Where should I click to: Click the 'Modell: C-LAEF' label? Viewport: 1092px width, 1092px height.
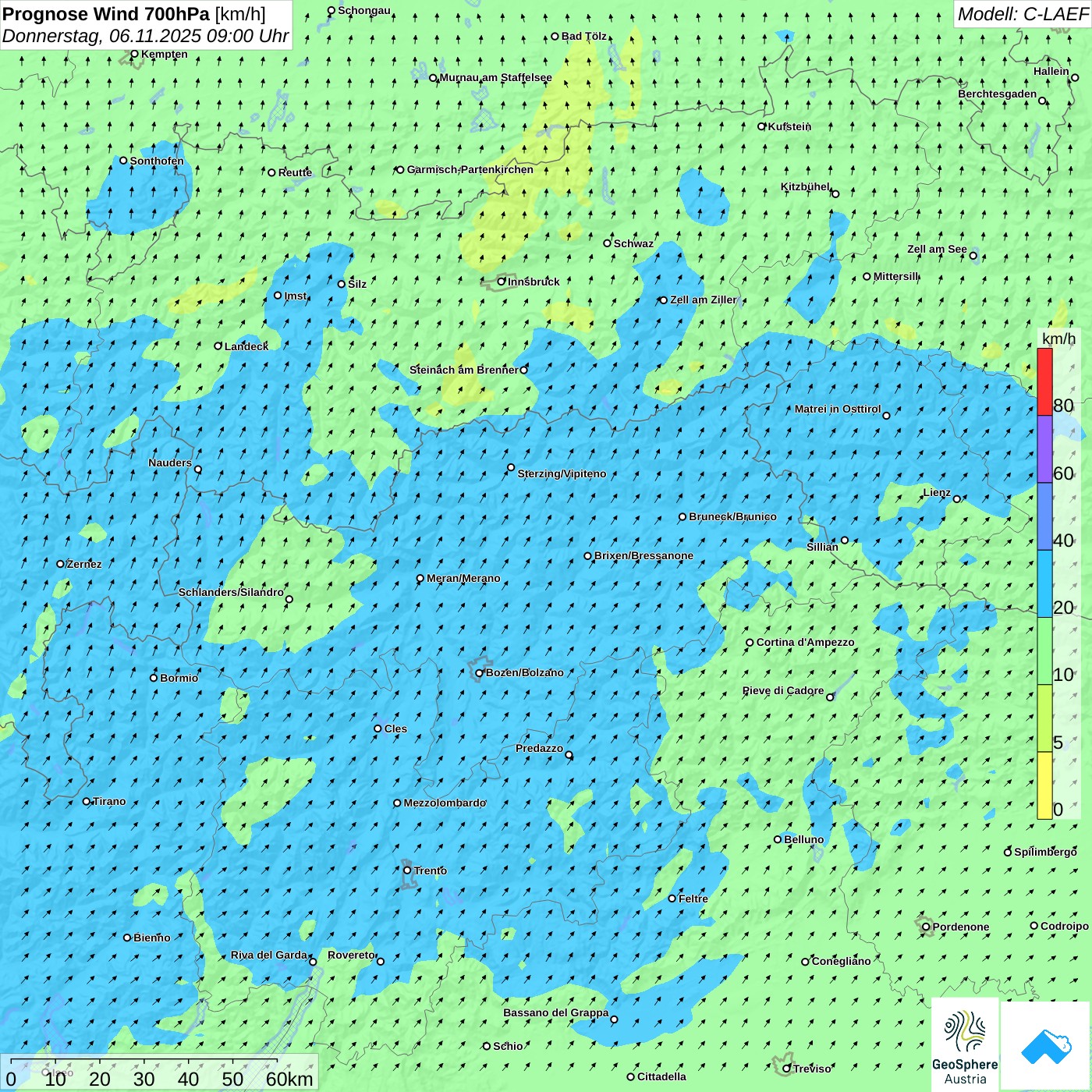[x=1023, y=13]
